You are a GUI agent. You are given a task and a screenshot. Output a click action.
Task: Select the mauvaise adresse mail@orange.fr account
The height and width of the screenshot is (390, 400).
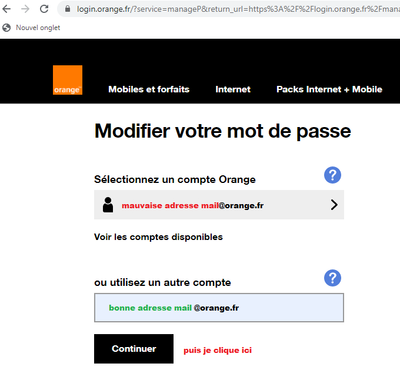point(219,205)
